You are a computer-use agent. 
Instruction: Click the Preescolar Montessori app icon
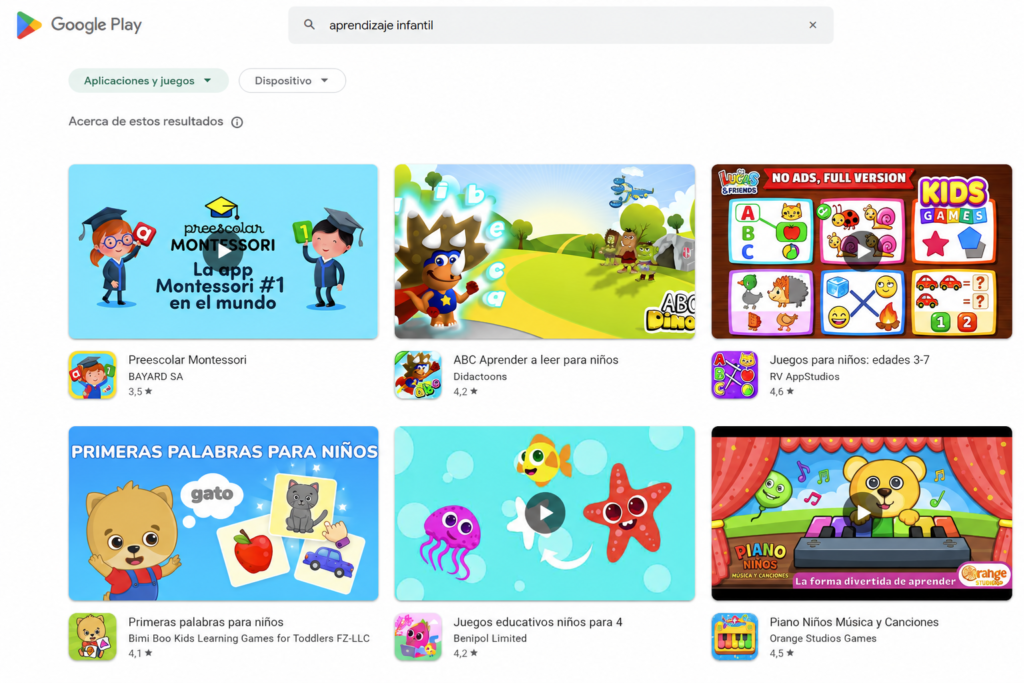click(93, 375)
